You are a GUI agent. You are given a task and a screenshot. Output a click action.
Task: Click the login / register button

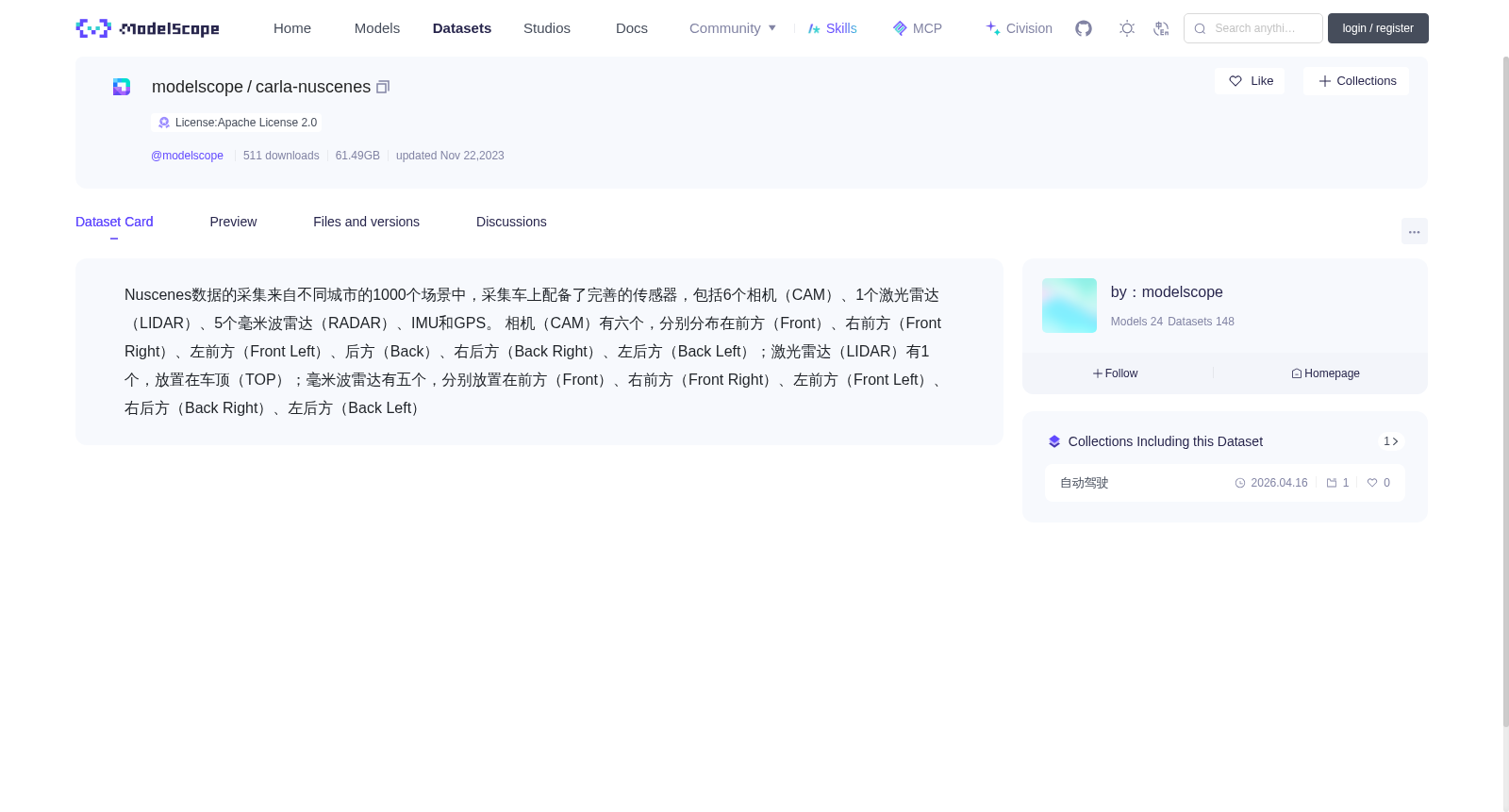[1378, 28]
